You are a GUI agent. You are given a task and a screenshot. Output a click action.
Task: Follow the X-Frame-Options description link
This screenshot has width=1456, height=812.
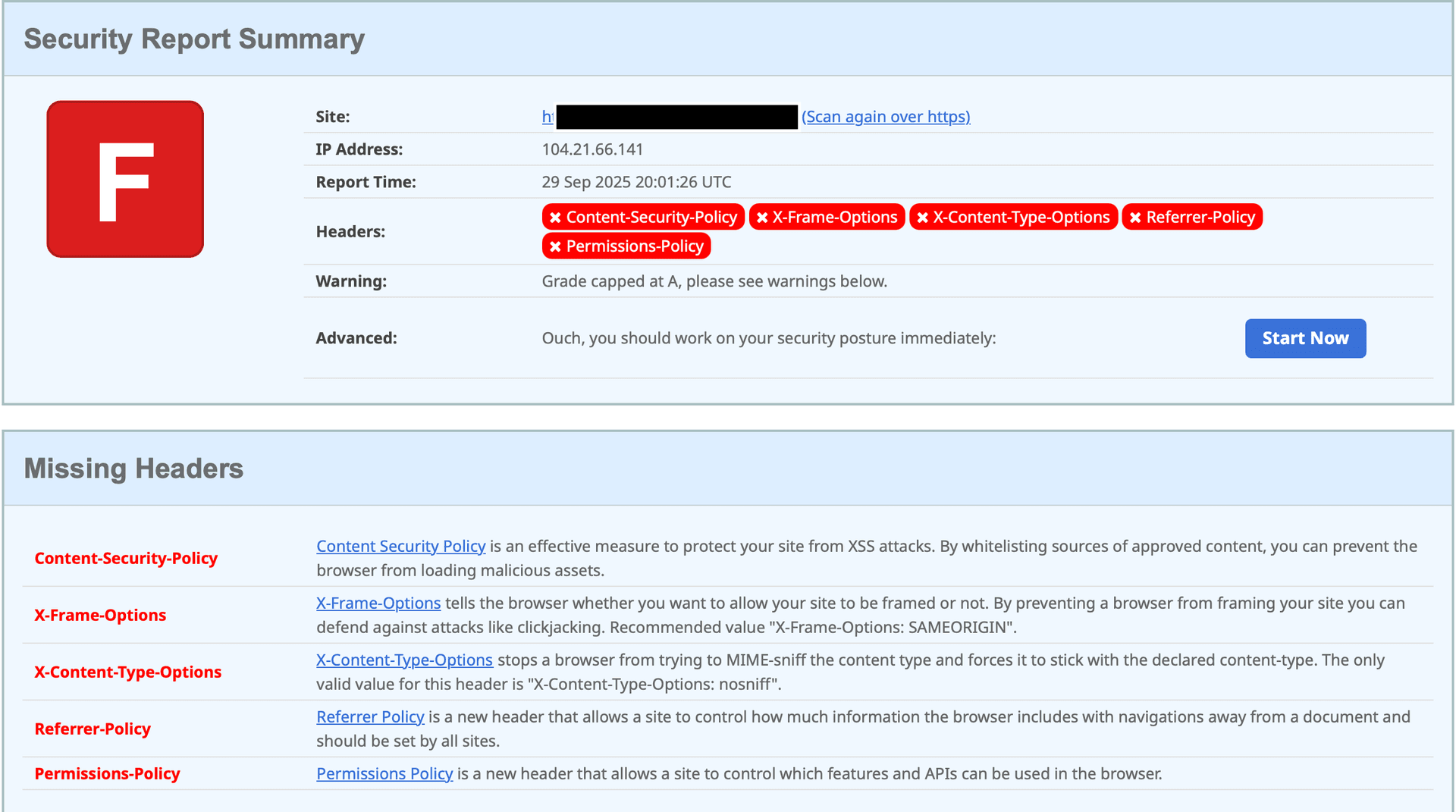coord(378,604)
